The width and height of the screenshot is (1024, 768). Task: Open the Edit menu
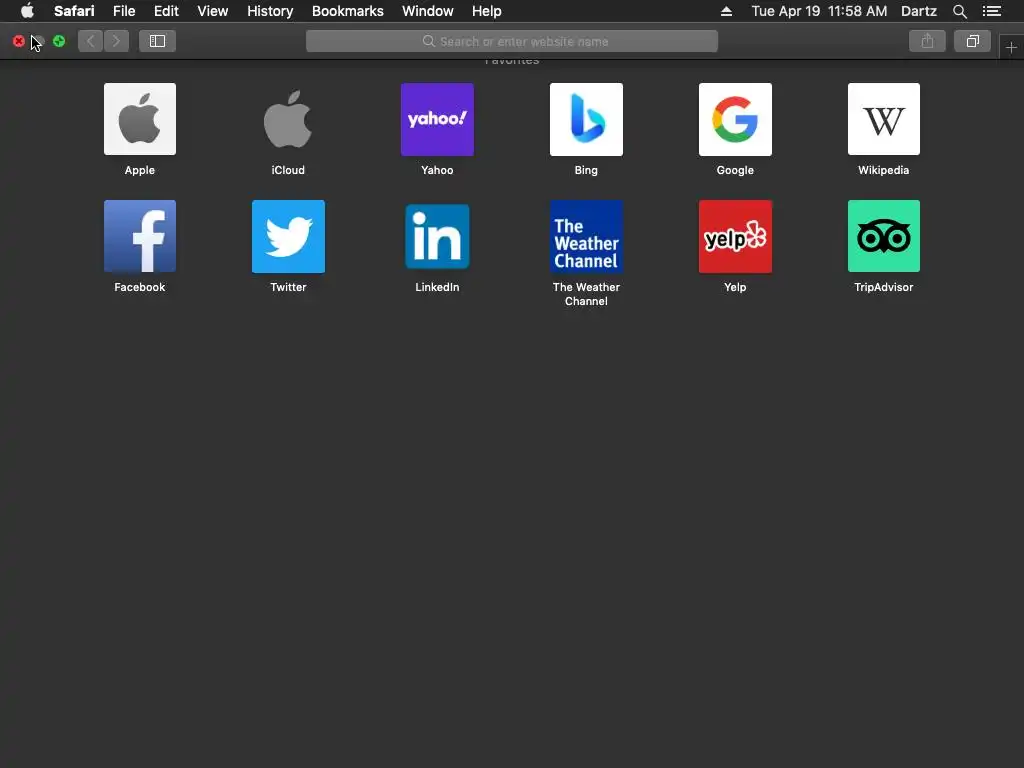click(x=166, y=11)
